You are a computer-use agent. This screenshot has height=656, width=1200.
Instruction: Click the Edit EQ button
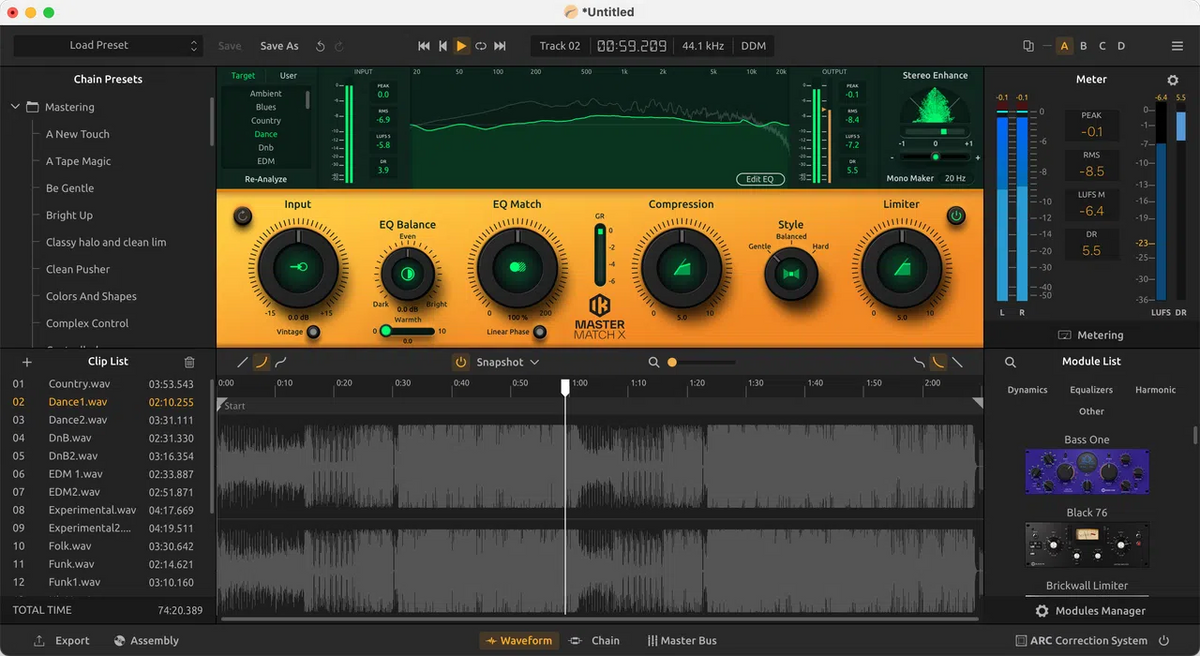pyautogui.click(x=759, y=179)
